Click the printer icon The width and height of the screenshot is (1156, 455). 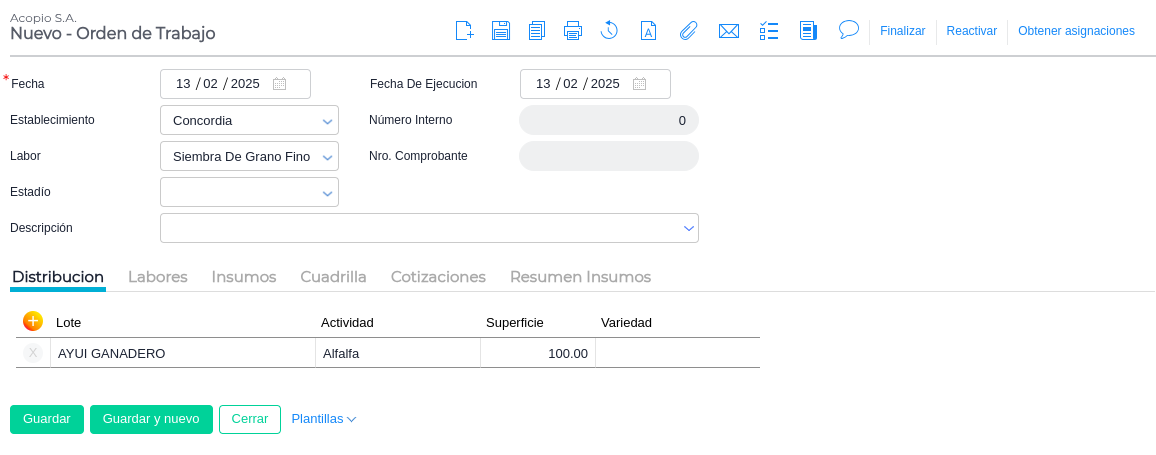click(573, 31)
